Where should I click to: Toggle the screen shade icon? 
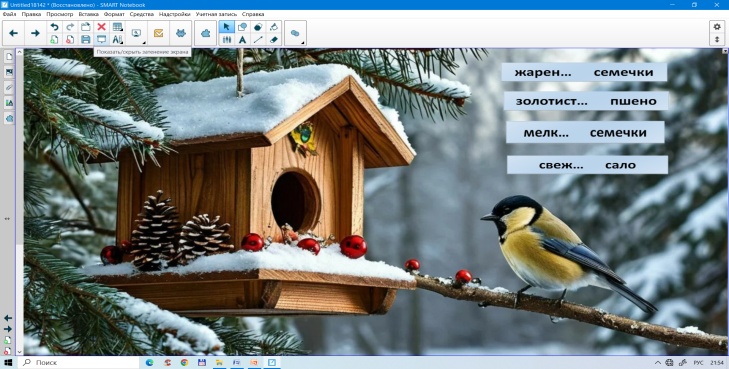(x=101, y=40)
